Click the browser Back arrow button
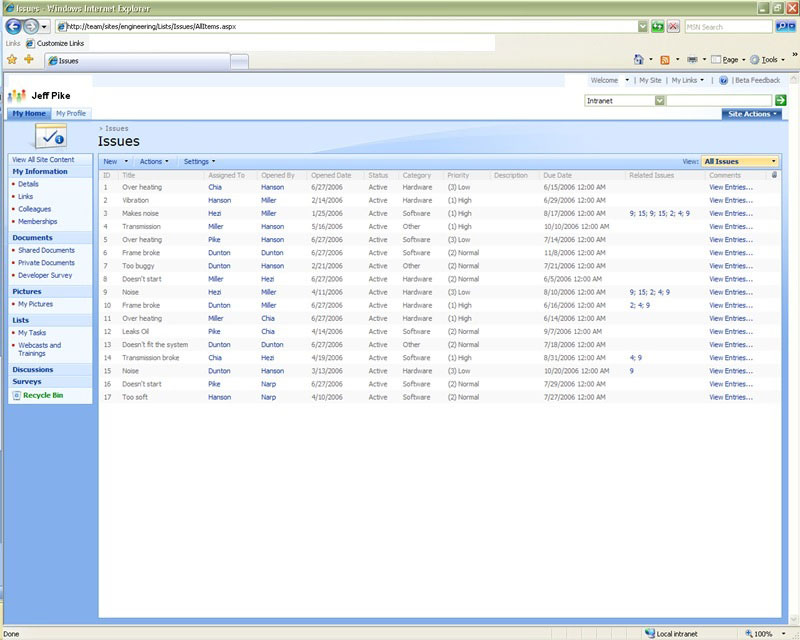Image resolution: width=800 pixels, height=640 pixels. coord(14,27)
